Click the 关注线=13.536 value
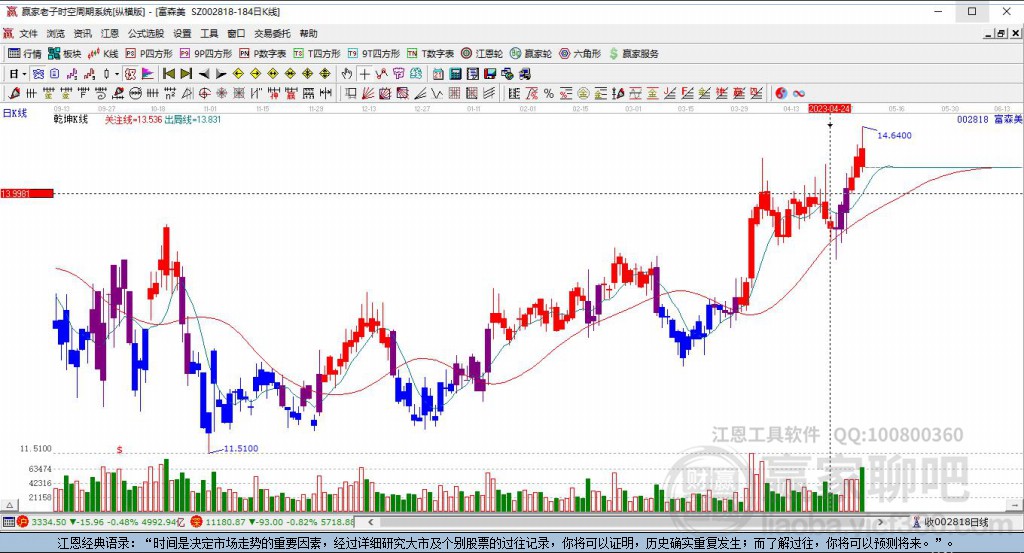The height and width of the screenshot is (553, 1024). coord(133,119)
